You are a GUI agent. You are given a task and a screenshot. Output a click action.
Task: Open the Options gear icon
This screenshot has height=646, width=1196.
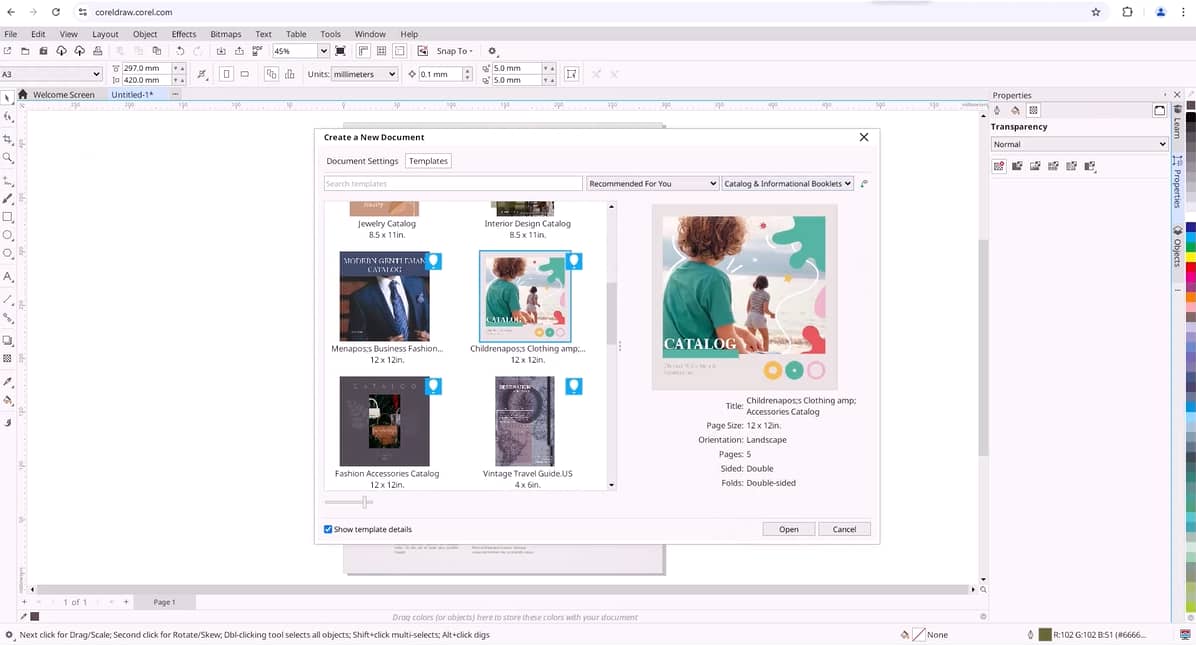point(492,51)
